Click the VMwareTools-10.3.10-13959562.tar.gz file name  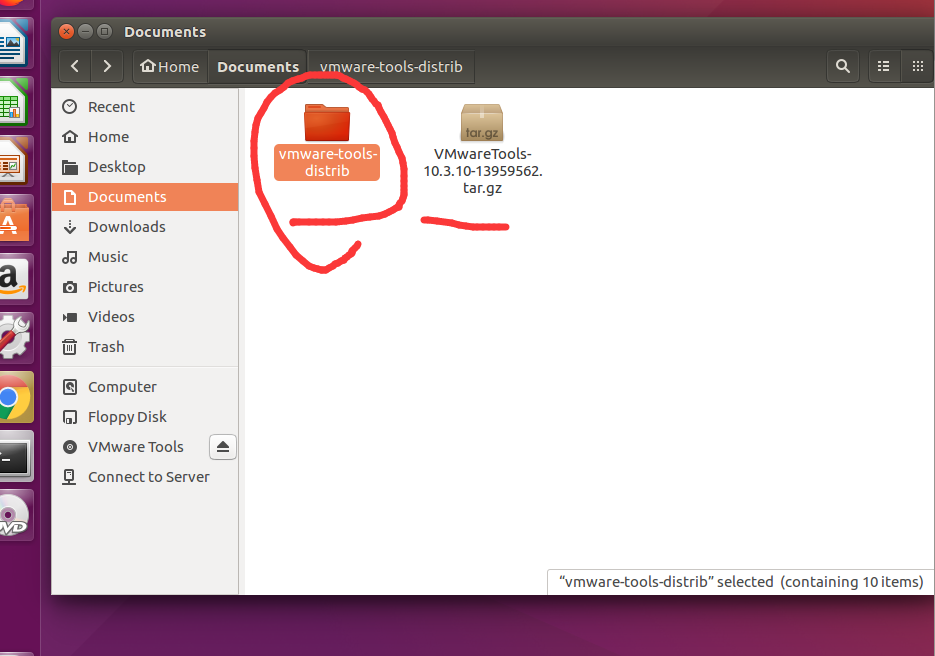482,171
